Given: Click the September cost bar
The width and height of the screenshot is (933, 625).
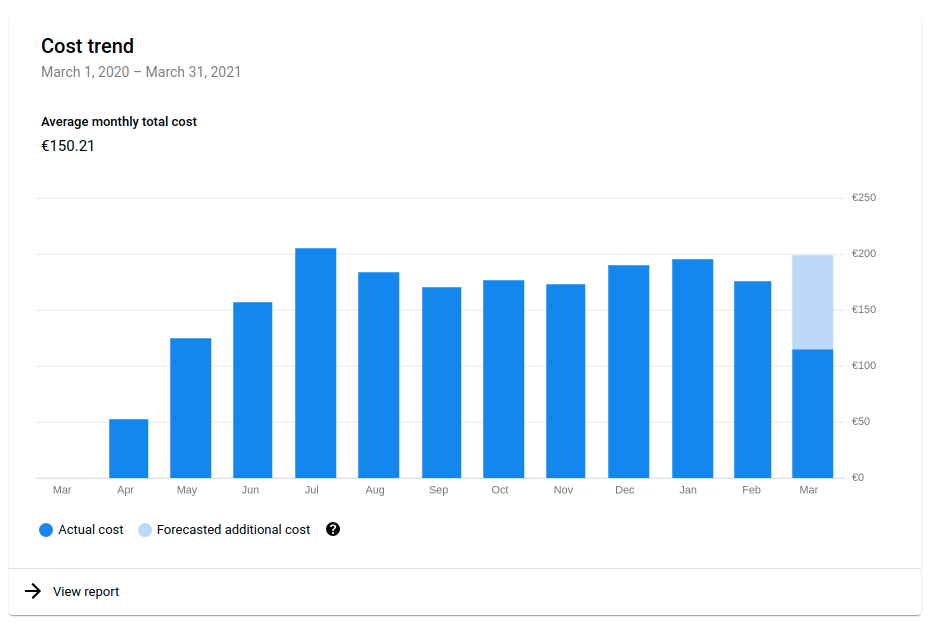Looking at the screenshot, I should 441,383.
